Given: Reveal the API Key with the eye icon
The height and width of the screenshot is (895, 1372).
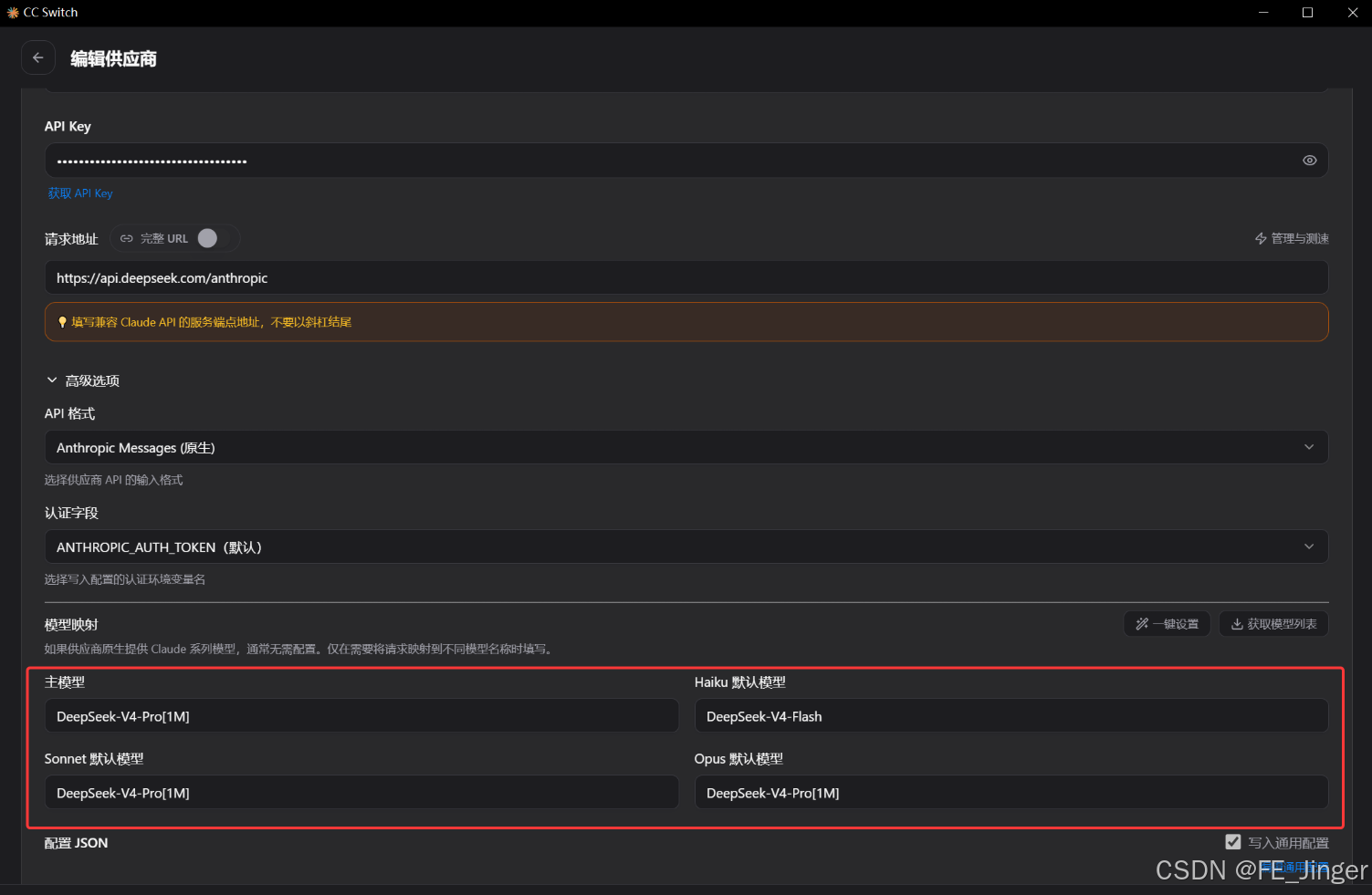Looking at the screenshot, I should coord(1309,161).
